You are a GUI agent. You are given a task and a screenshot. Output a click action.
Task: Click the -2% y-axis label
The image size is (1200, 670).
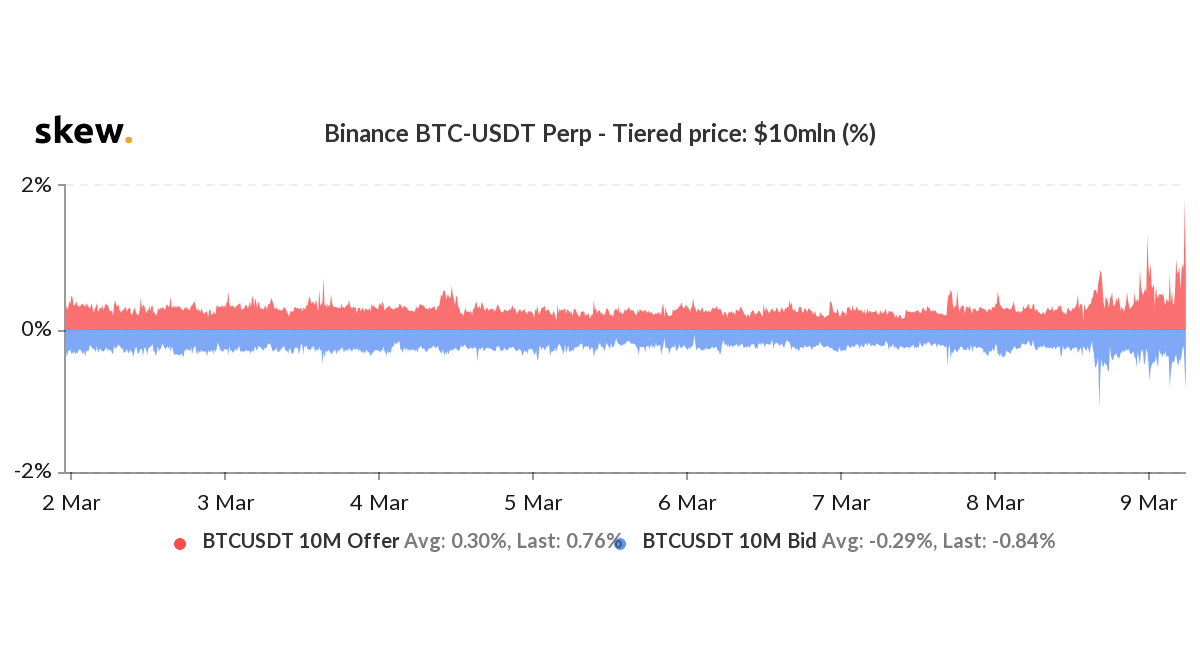pyautogui.click(x=34, y=473)
